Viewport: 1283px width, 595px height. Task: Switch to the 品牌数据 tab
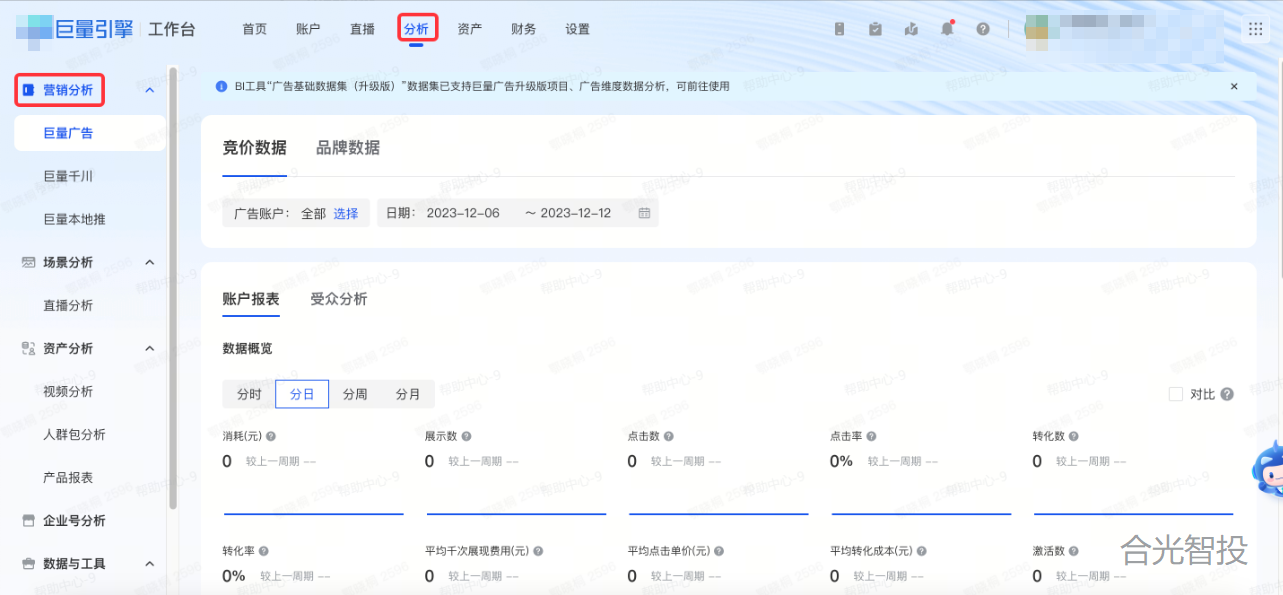[348, 147]
